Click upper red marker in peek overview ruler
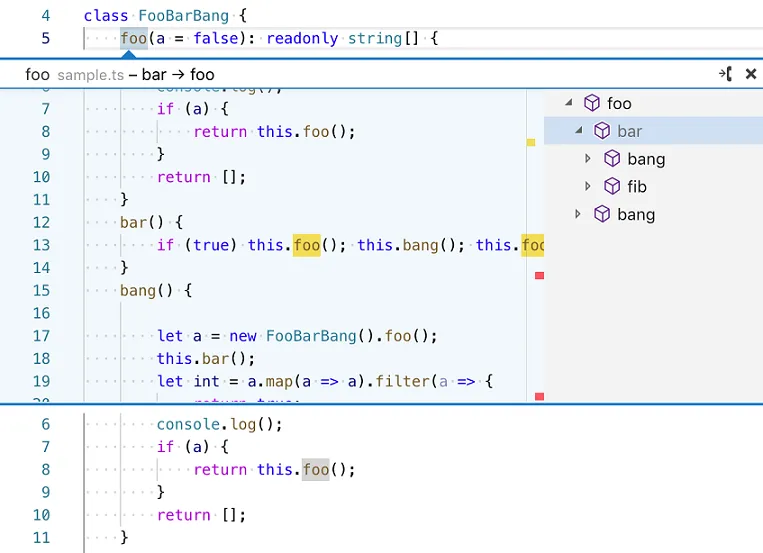The width and height of the screenshot is (763, 553). 539,276
